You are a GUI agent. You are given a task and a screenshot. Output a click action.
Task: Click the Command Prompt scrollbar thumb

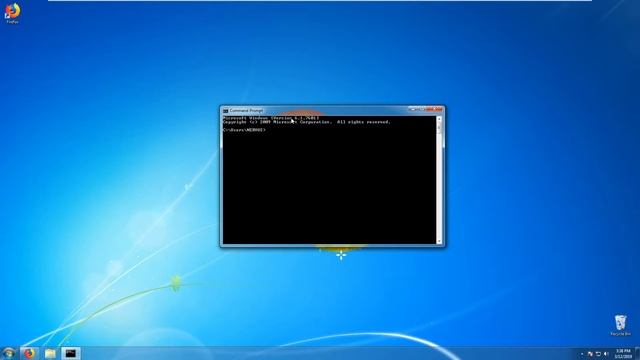439,128
